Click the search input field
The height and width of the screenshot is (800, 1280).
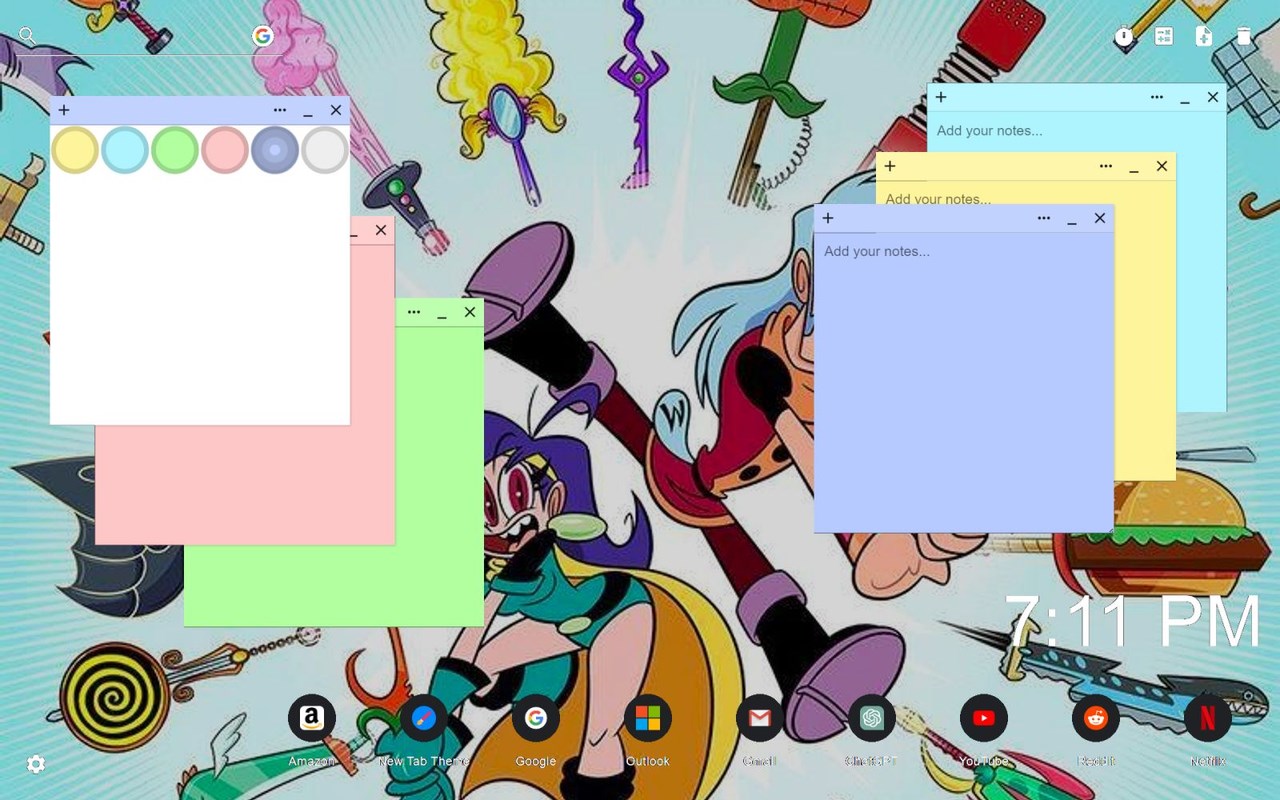click(145, 37)
